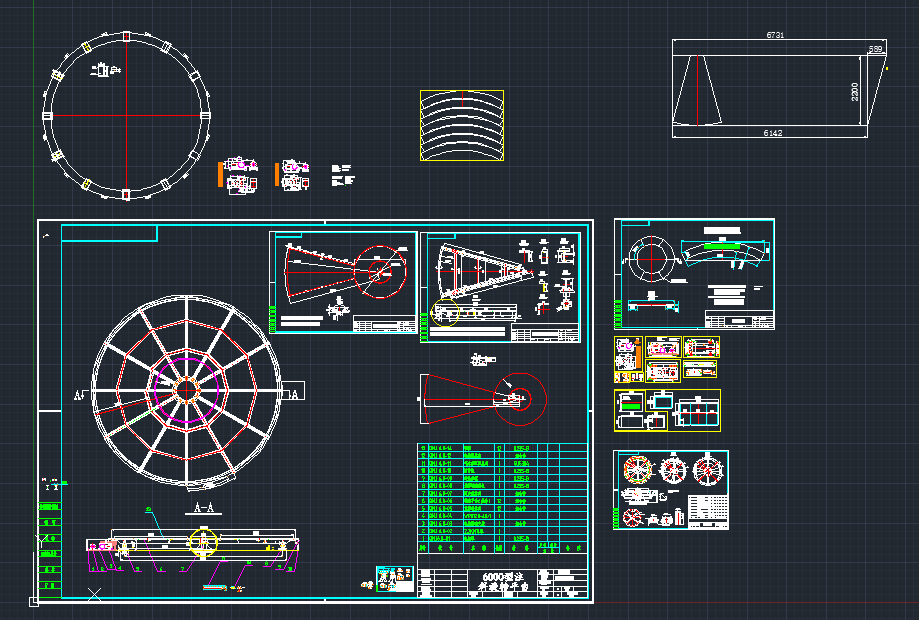Image resolution: width=919 pixels, height=620 pixels.
Task: Select the rightmost yellow-framed thumbnail in the top row
Action: (x=702, y=347)
